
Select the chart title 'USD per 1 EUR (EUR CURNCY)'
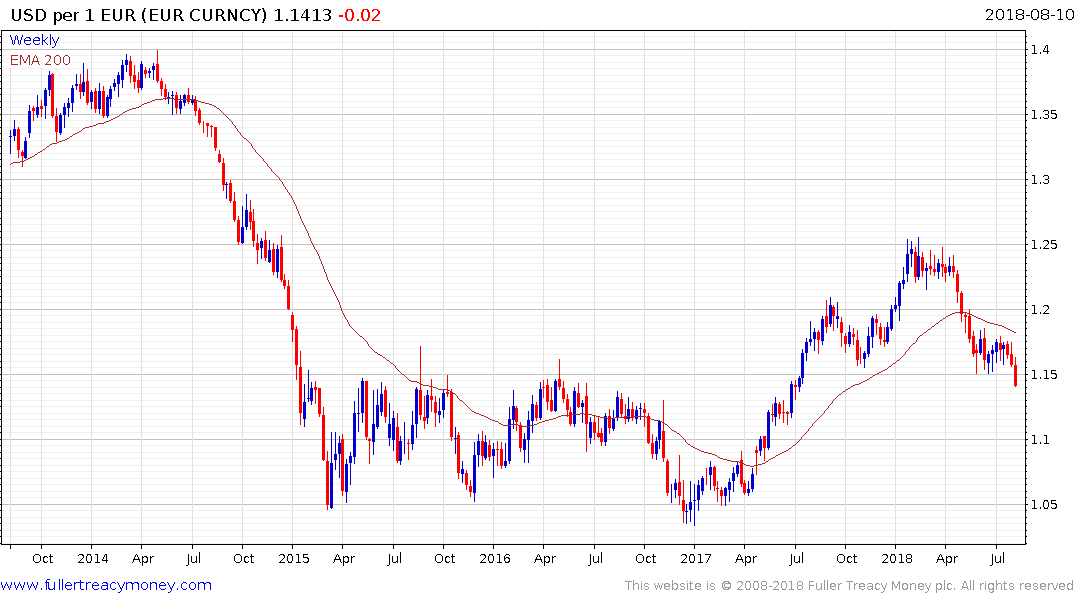[138, 15]
